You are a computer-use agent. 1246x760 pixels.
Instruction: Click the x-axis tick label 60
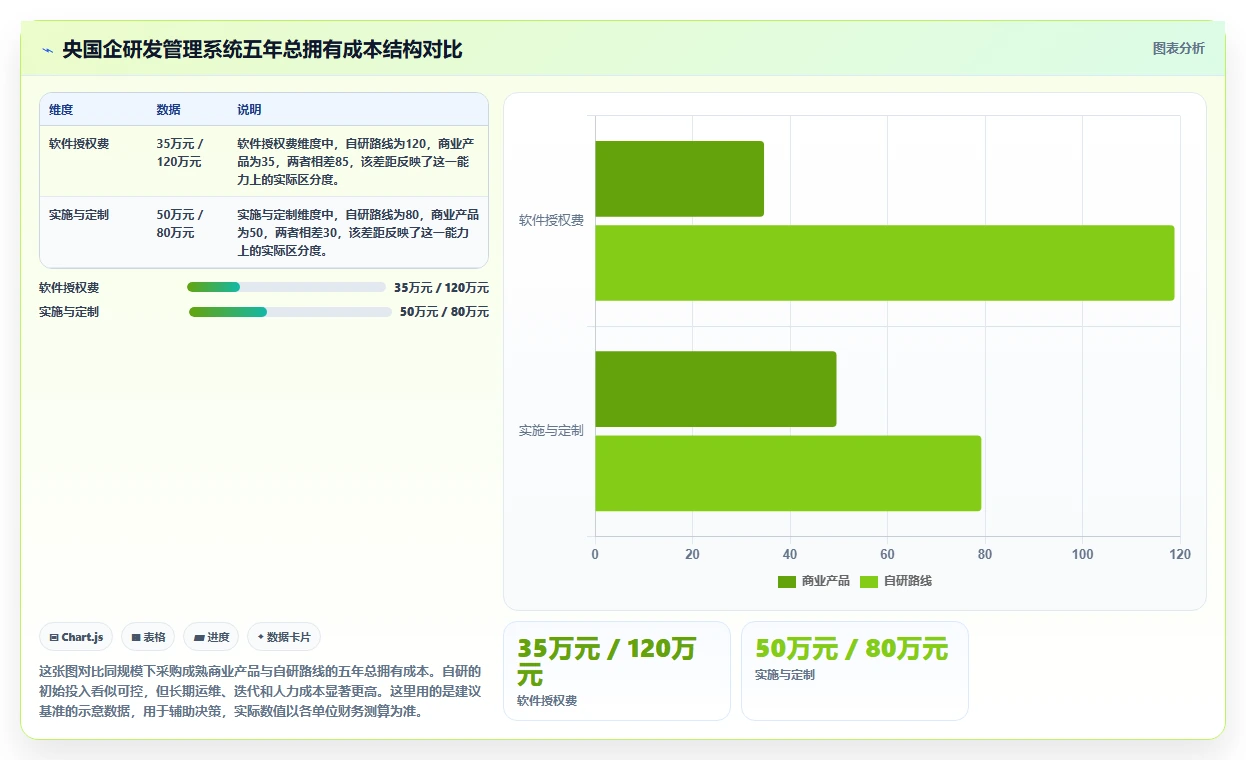[887, 555]
